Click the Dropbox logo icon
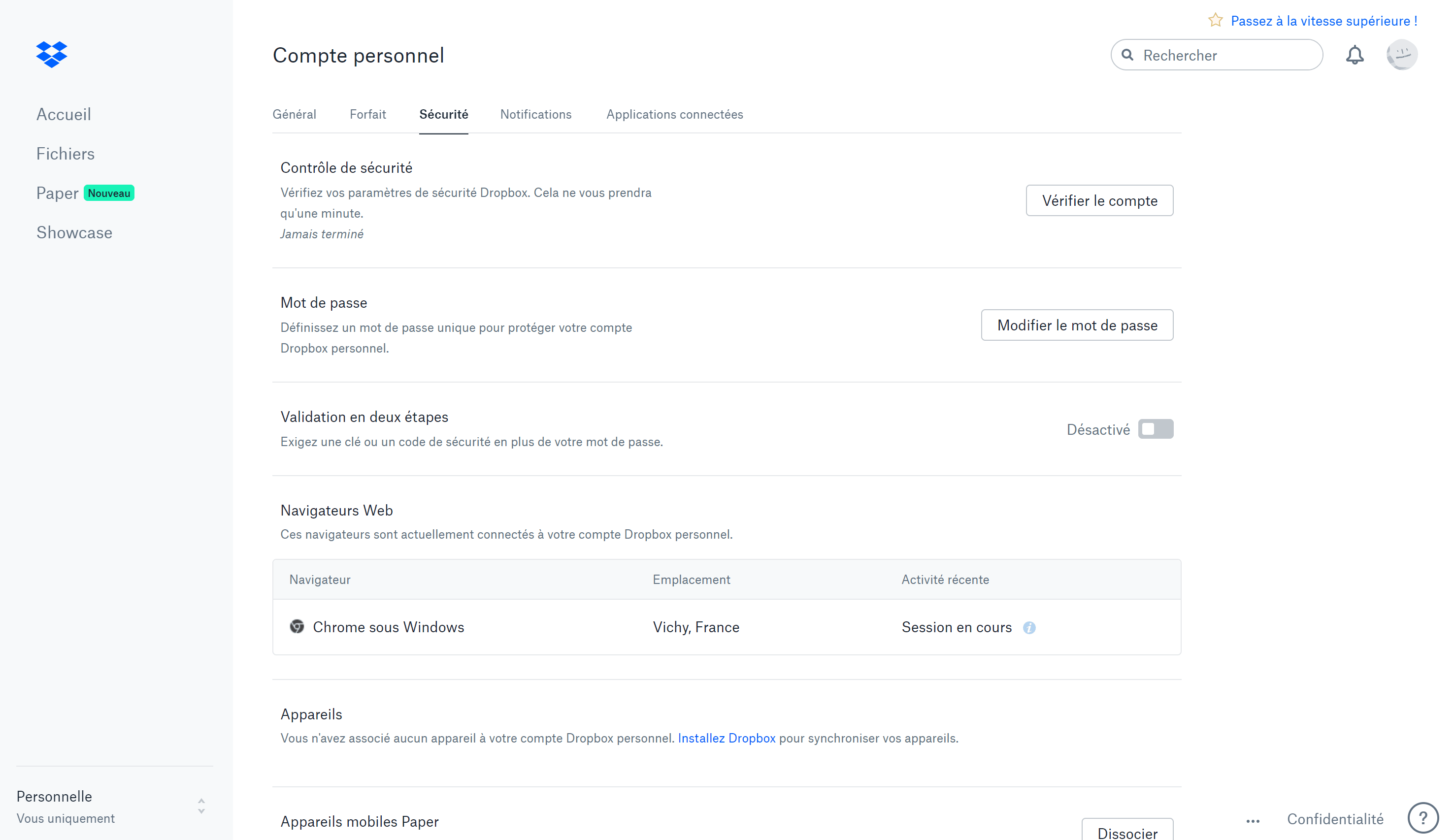Viewport: 1455px width, 840px height. (x=52, y=54)
